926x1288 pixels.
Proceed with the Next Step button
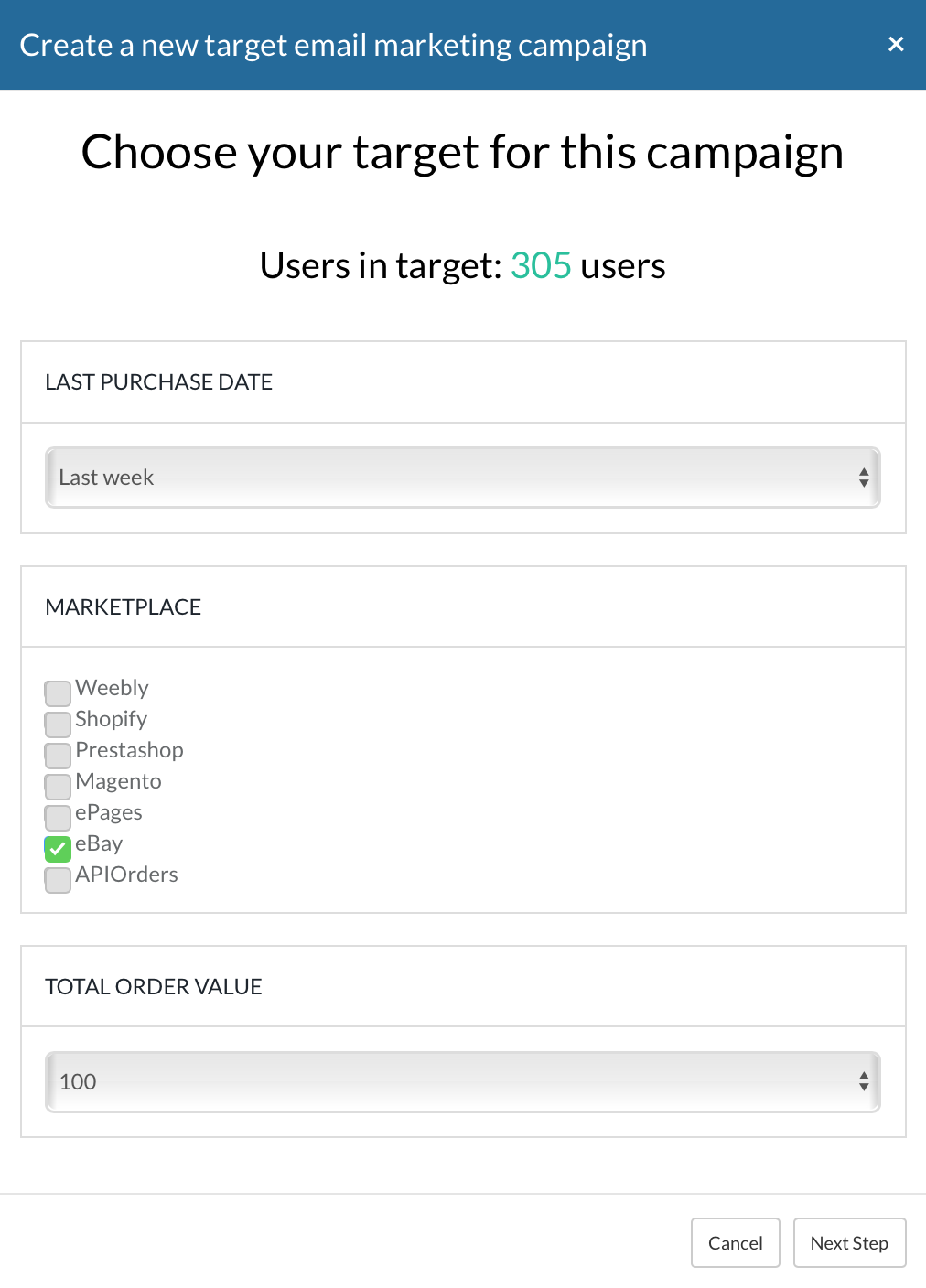[848, 1243]
